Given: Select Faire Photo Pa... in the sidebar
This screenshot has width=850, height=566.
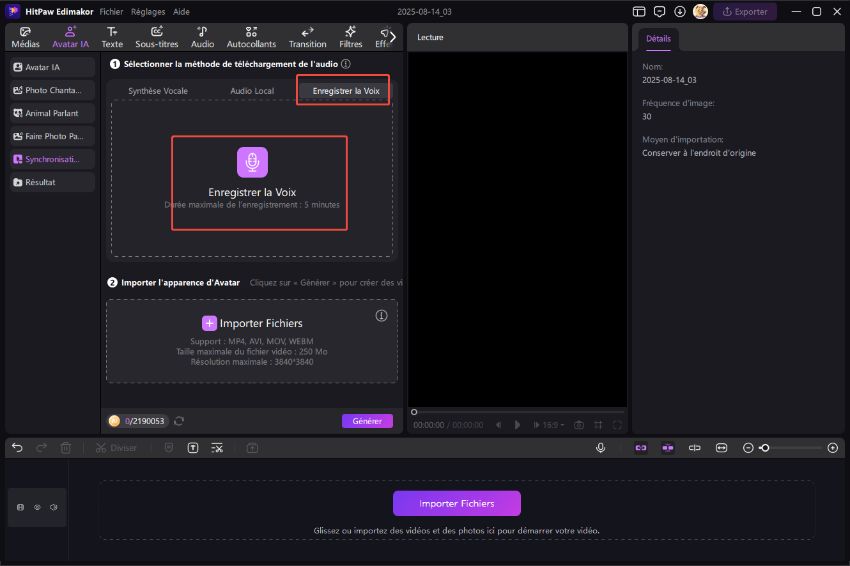Looking at the screenshot, I should tap(51, 136).
